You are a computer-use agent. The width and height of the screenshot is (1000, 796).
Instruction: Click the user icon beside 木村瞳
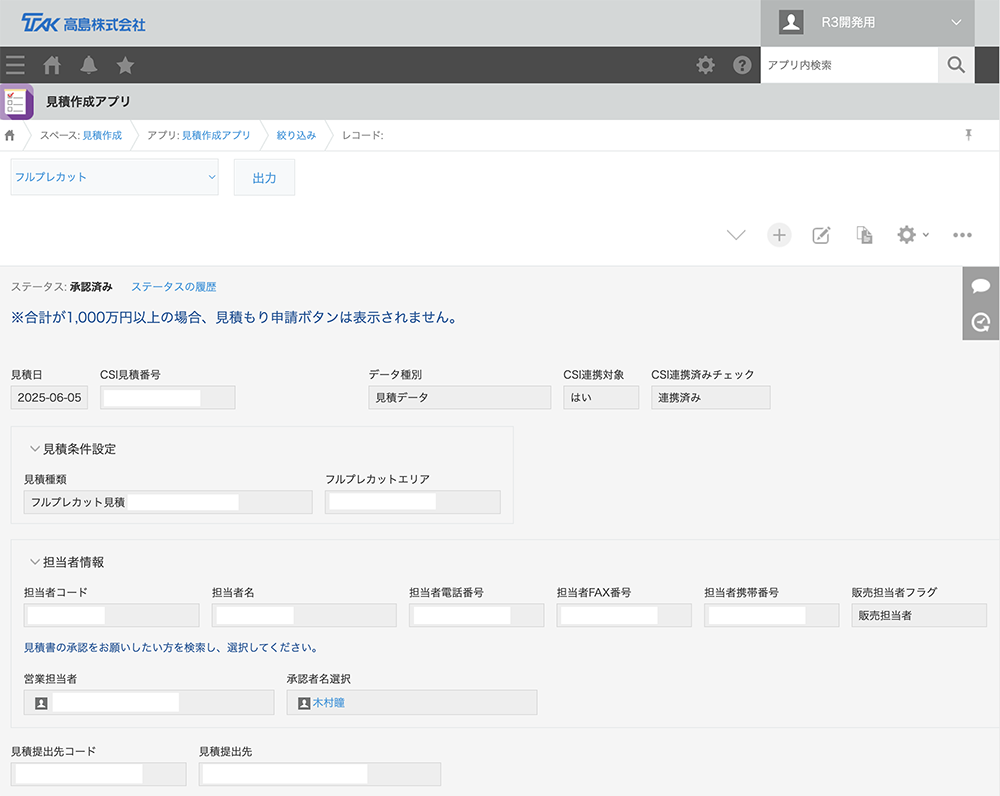click(x=304, y=703)
